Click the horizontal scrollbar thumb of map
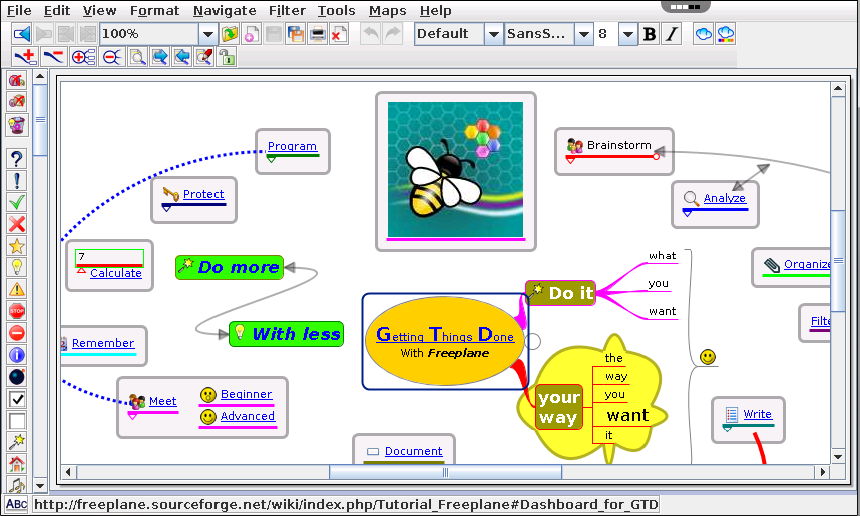Viewport: 860px width, 516px height. [445, 472]
